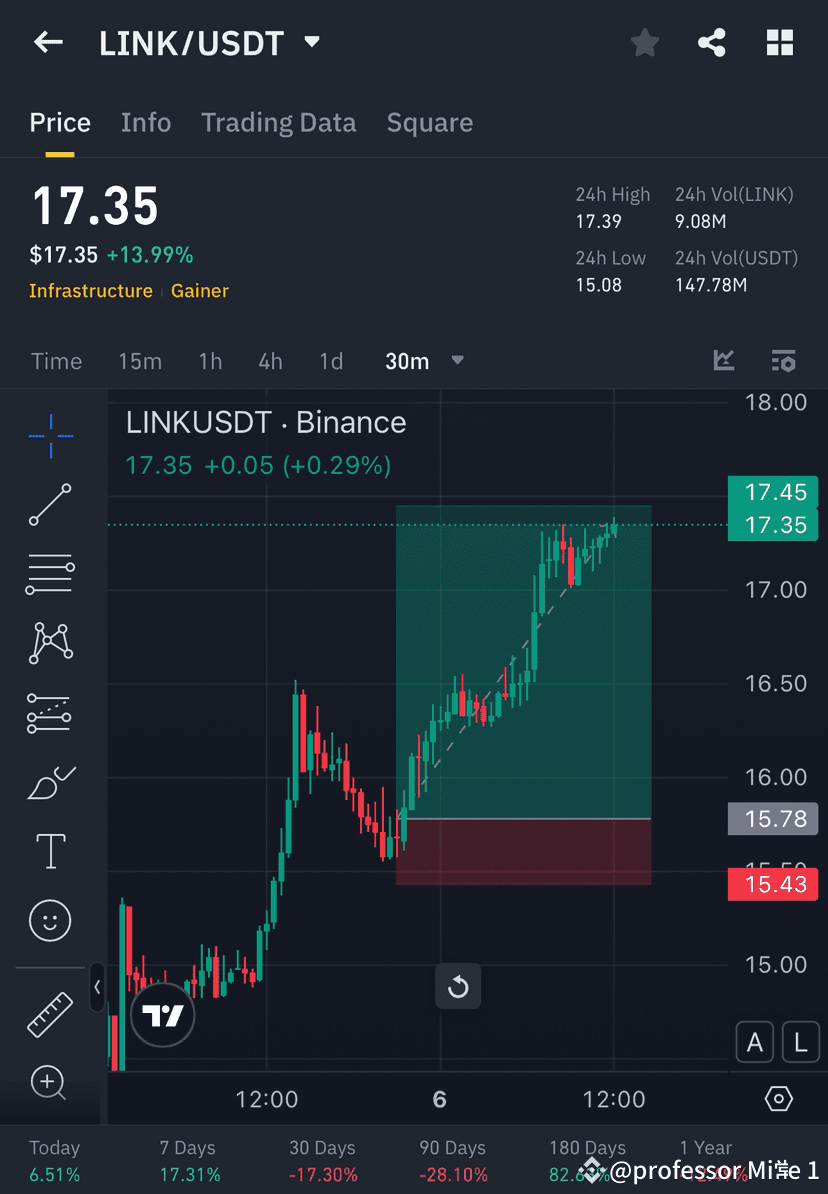Toggle the favorite star for LINK/USDT
The height and width of the screenshot is (1194, 828).
[644, 42]
